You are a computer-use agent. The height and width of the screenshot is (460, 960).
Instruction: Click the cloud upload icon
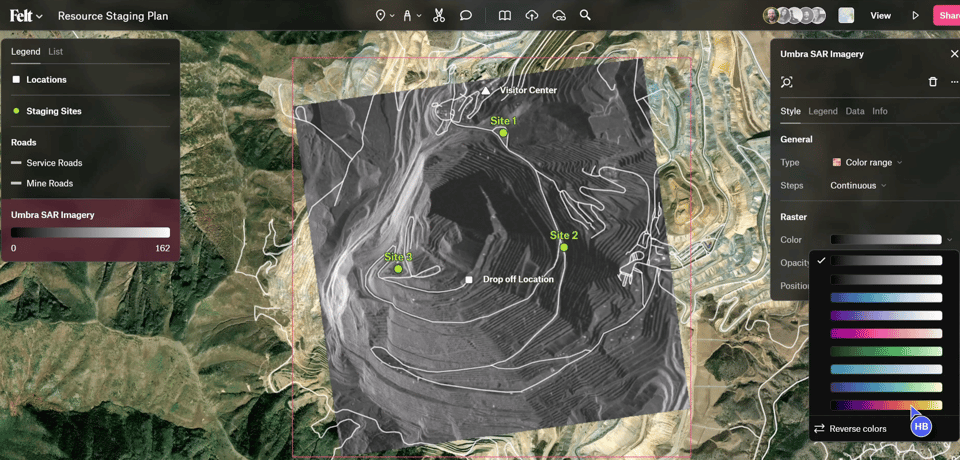(531, 15)
